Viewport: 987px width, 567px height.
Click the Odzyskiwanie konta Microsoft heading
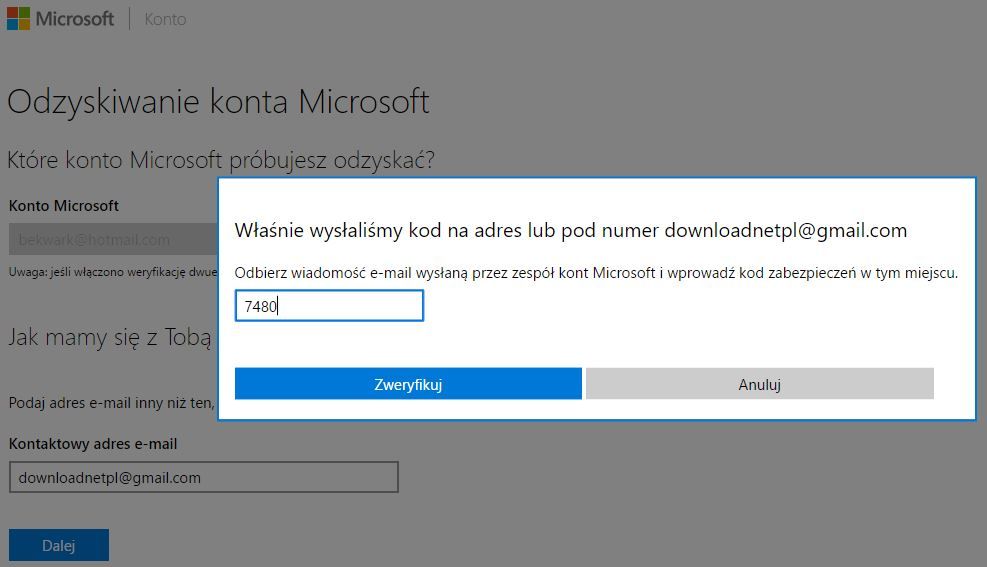click(218, 102)
